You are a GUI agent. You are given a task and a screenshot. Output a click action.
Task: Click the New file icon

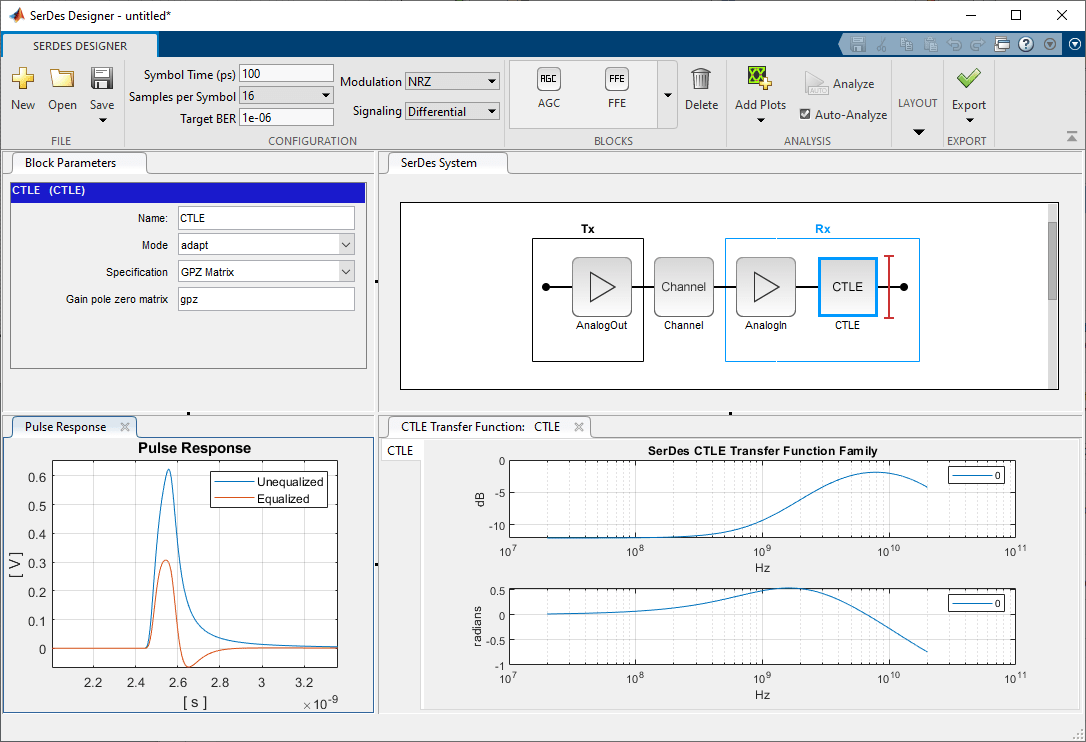23,78
